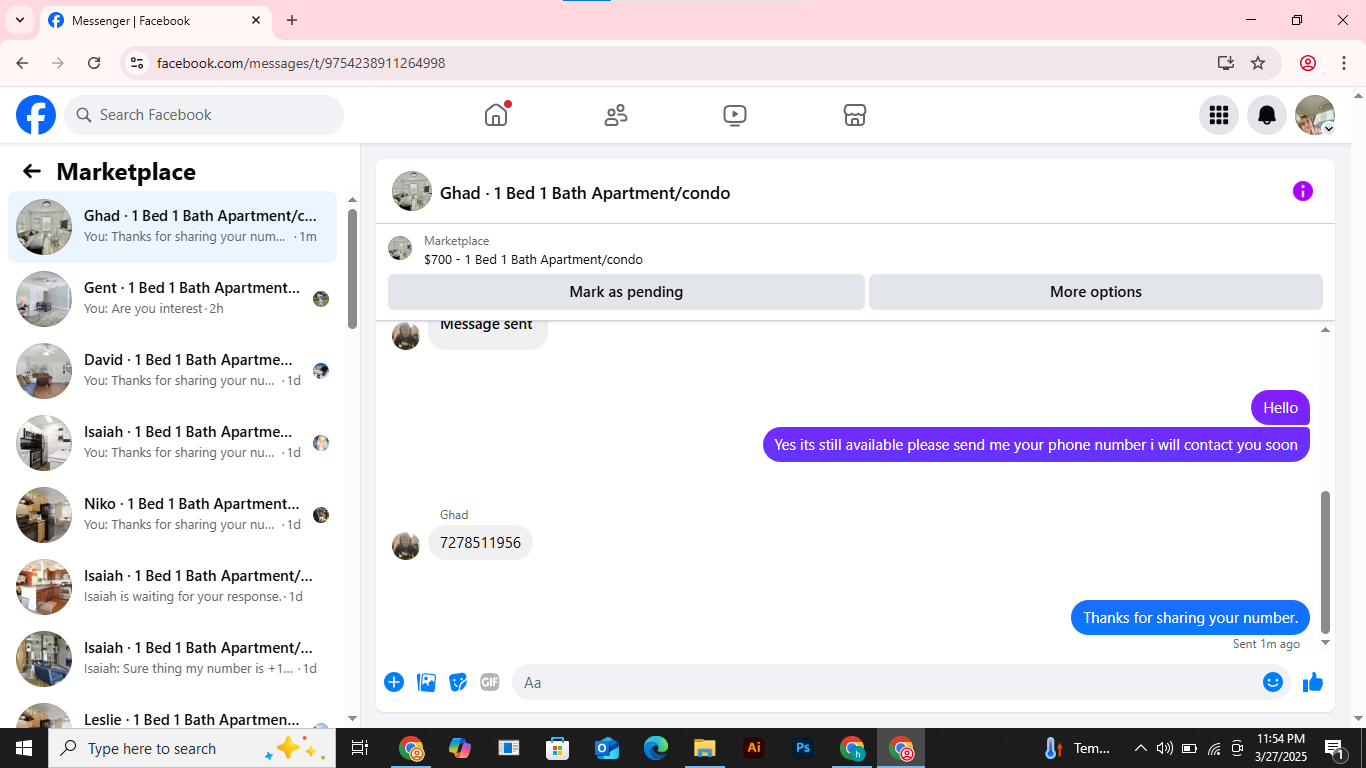Open the tab search dropdown arrow
Image resolution: width=1366 pixels, height=768 pixels.
tap(20, 20)
